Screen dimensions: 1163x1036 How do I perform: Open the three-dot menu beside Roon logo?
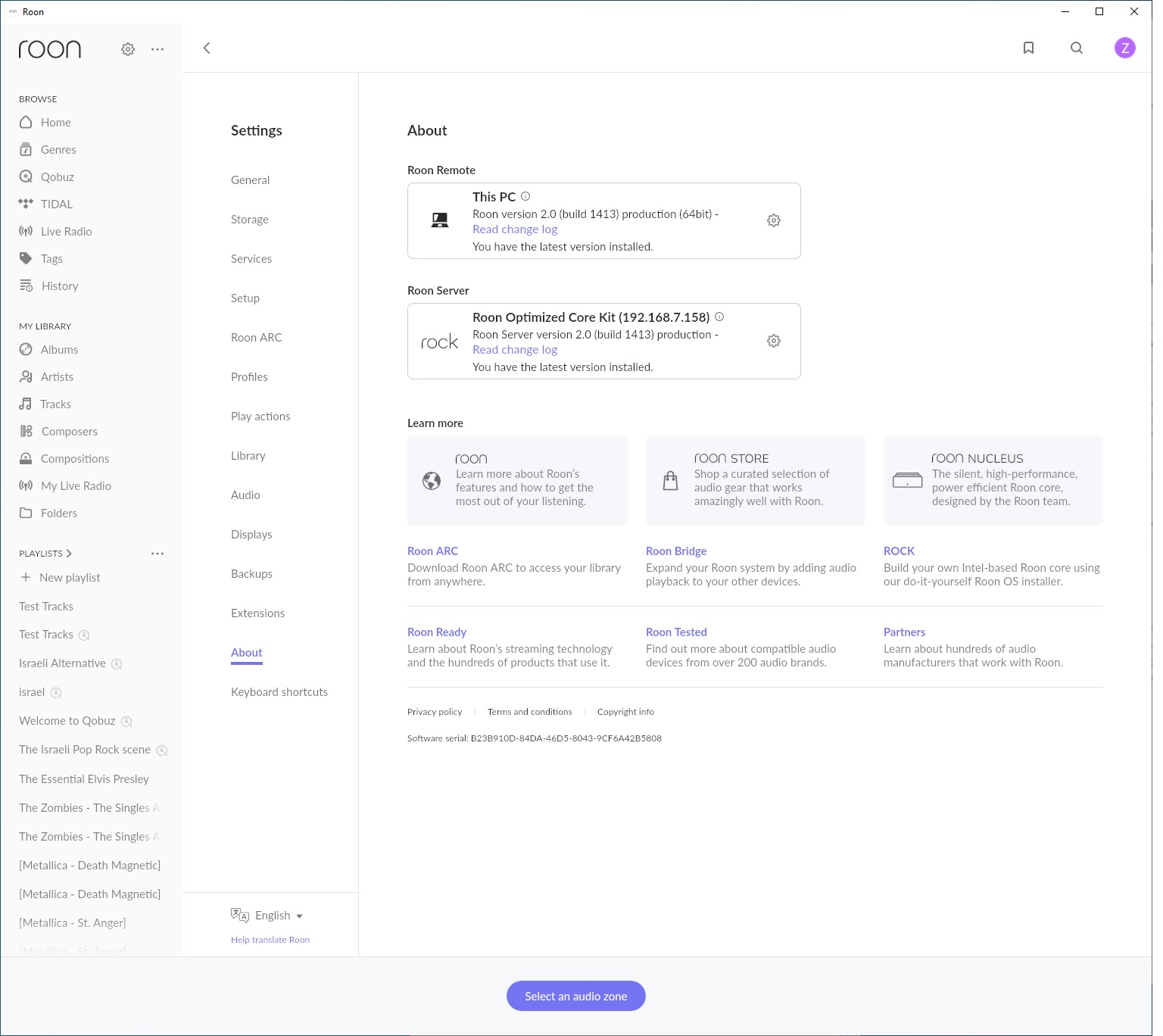tap(157, 49)
